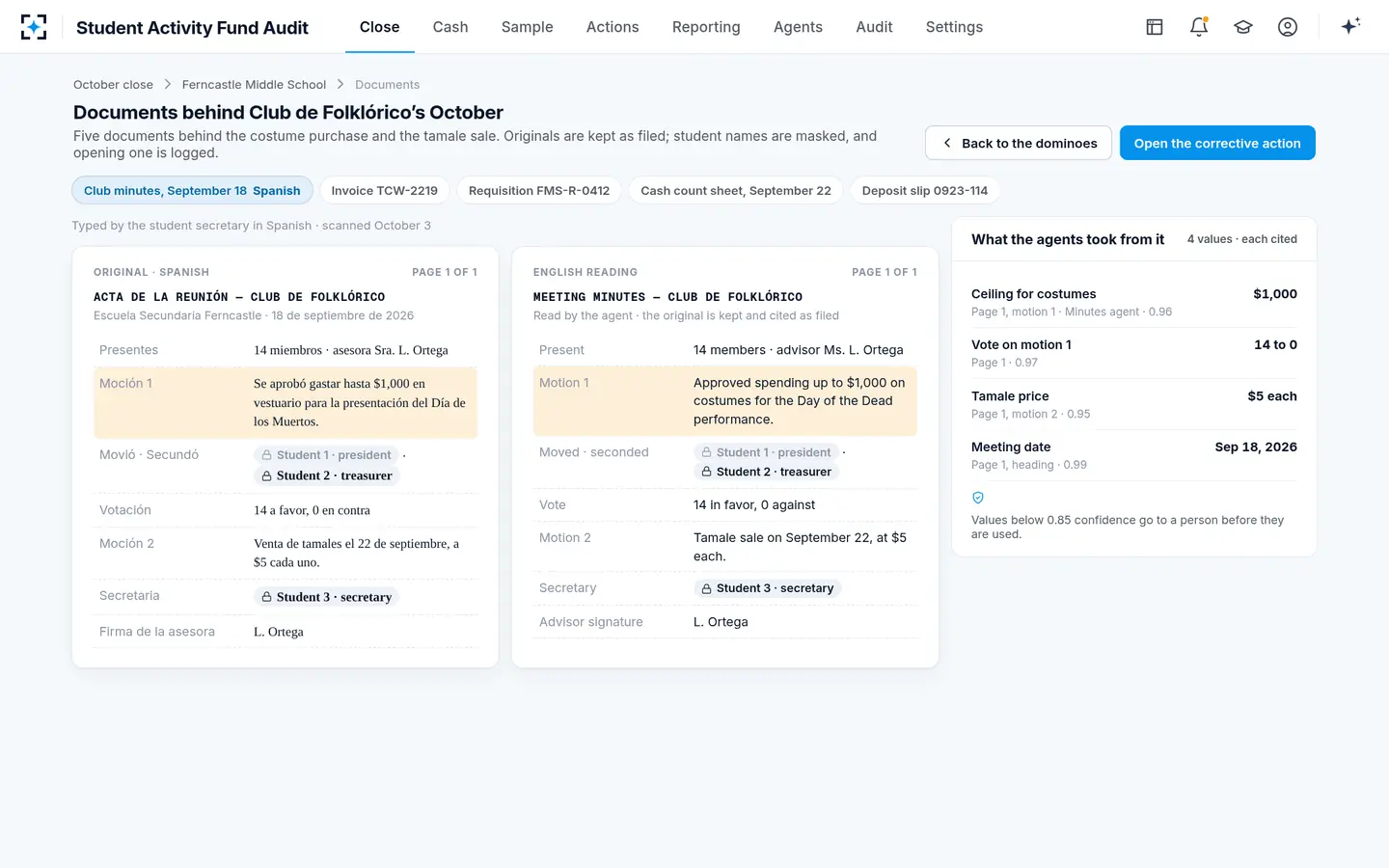Click the English Motion 1 highlighted text
Screen dimensions: 1389x868
click(x=799, y=401)
